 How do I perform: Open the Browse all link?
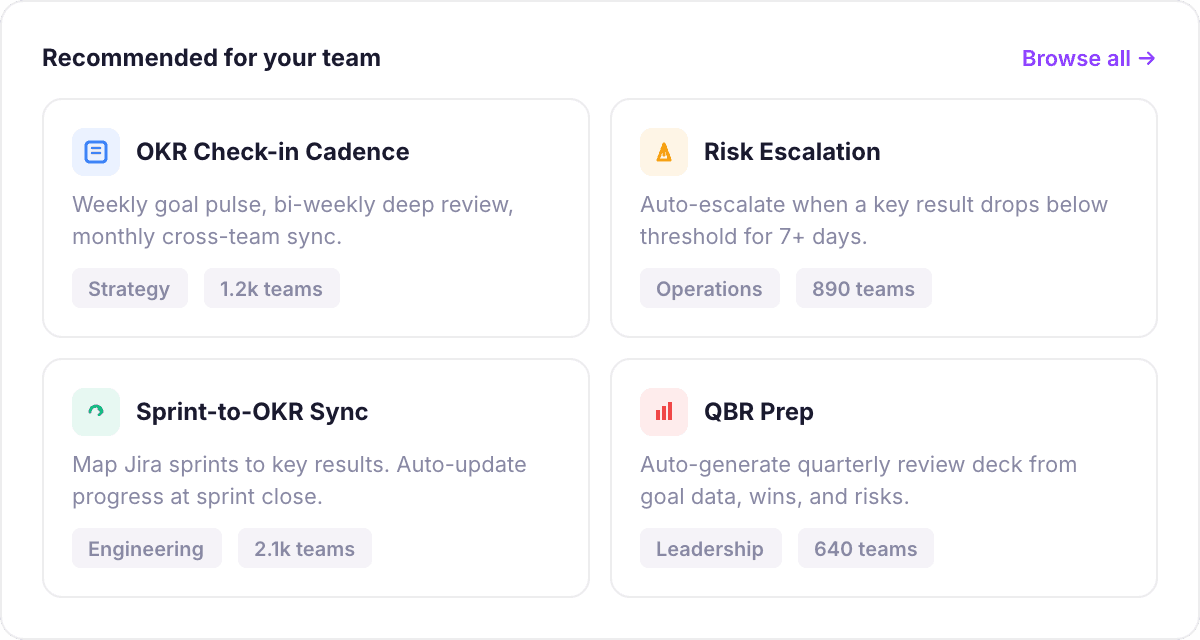1088,58
